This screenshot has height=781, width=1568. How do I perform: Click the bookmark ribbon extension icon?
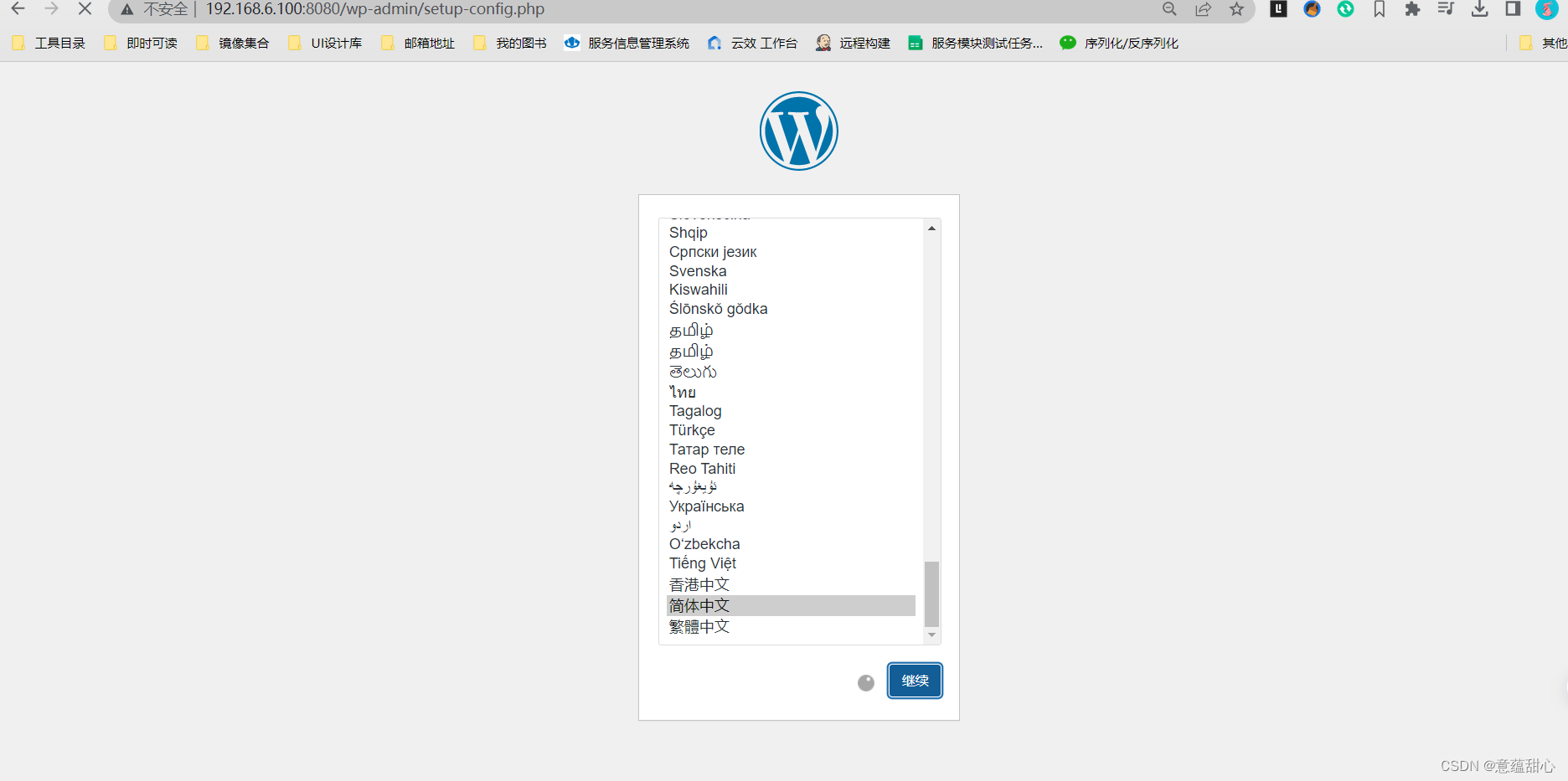click(x=1379, y=9)
